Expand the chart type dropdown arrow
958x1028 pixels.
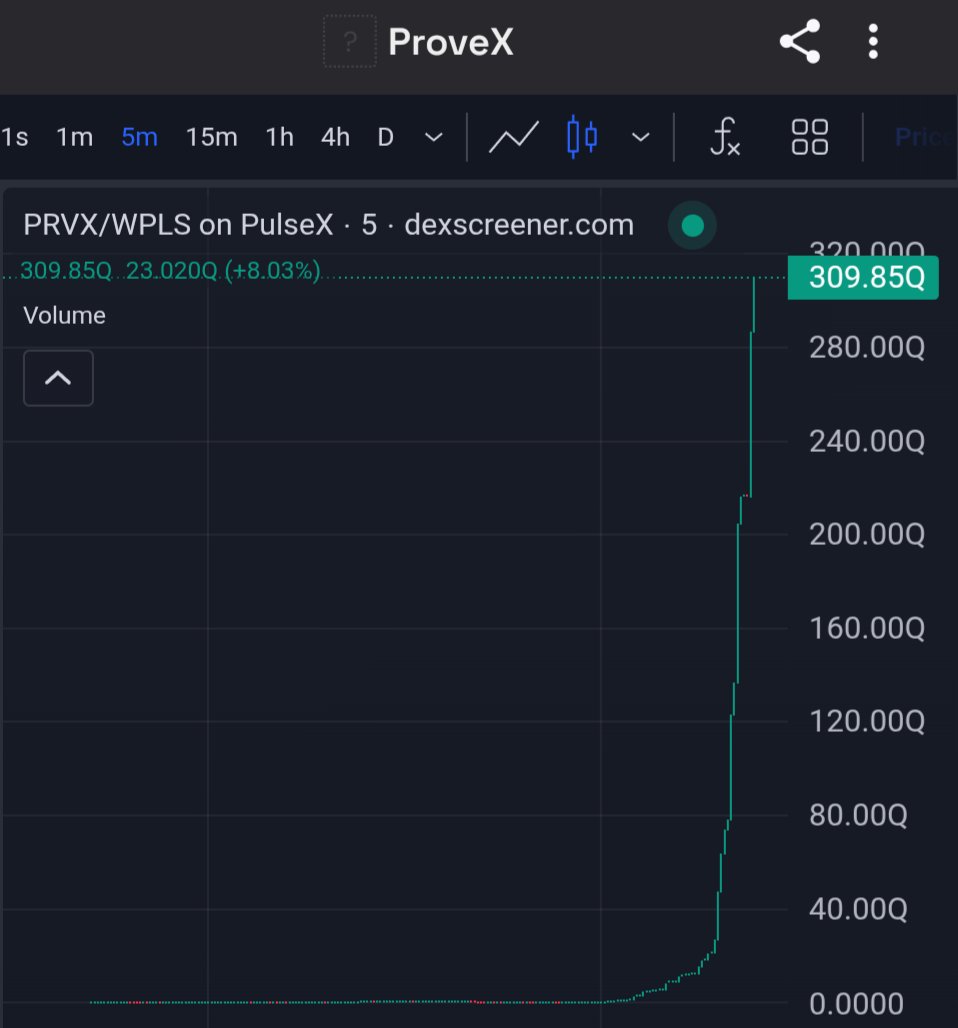point(641,138)
